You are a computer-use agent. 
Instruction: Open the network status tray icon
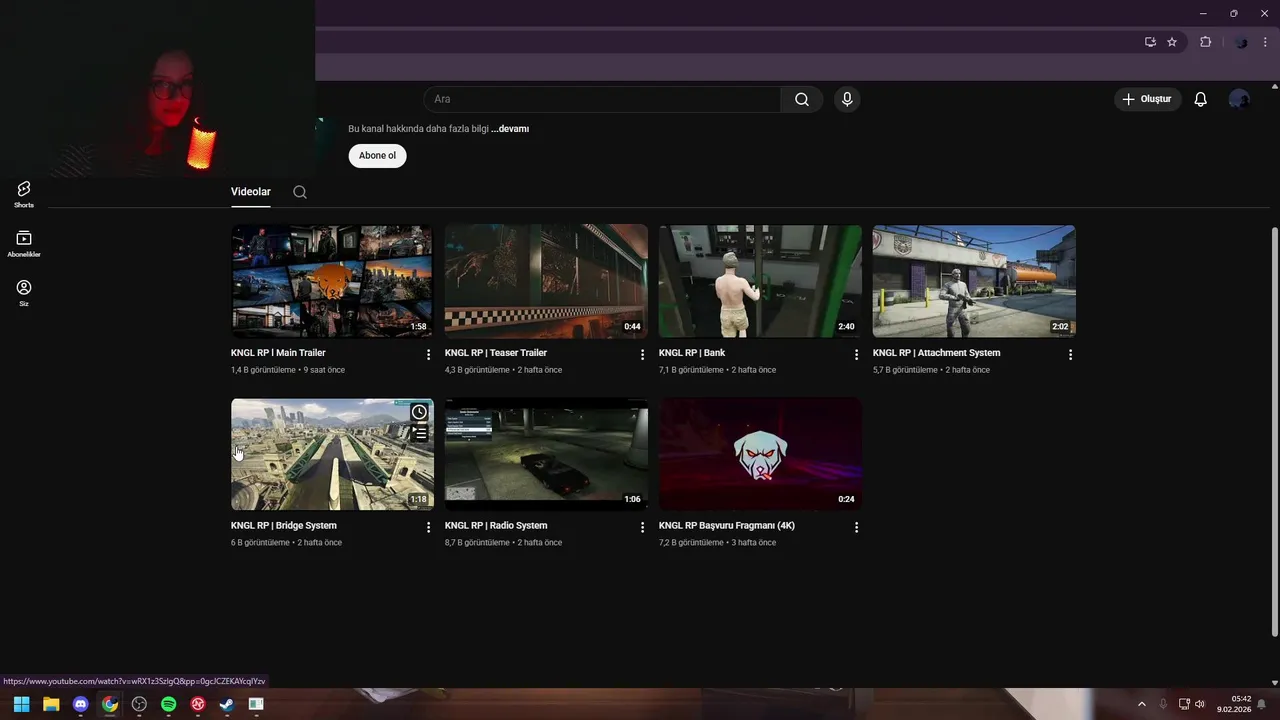[1184, 704]
